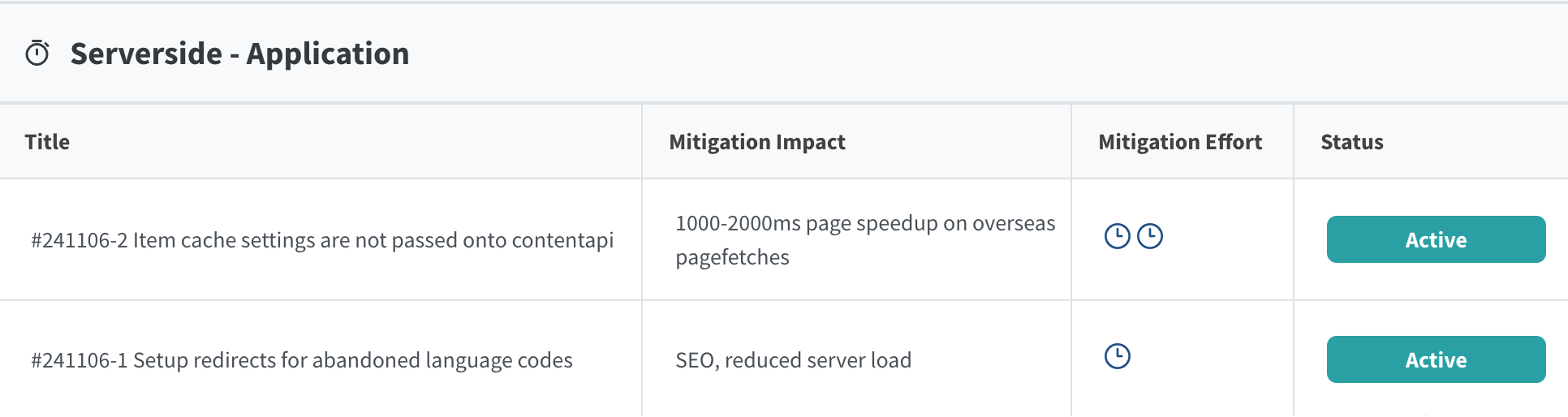Click the single clock icon for #241106-1

pyautogui.click(x=1118, y=356)
